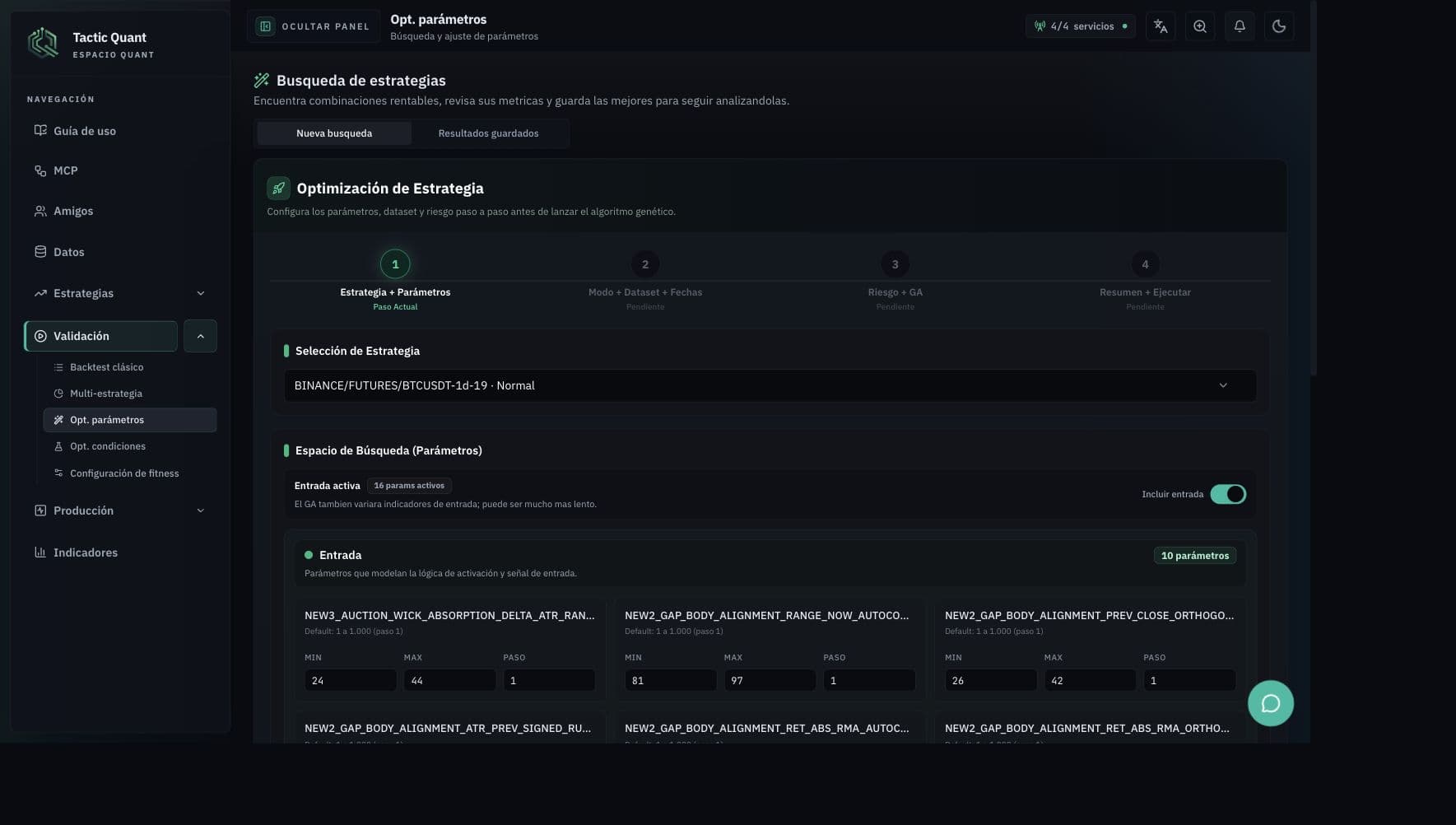The image size is (1456, 825).
Task: Open Opt. condiciones submenu item
Action: (130, 446)
